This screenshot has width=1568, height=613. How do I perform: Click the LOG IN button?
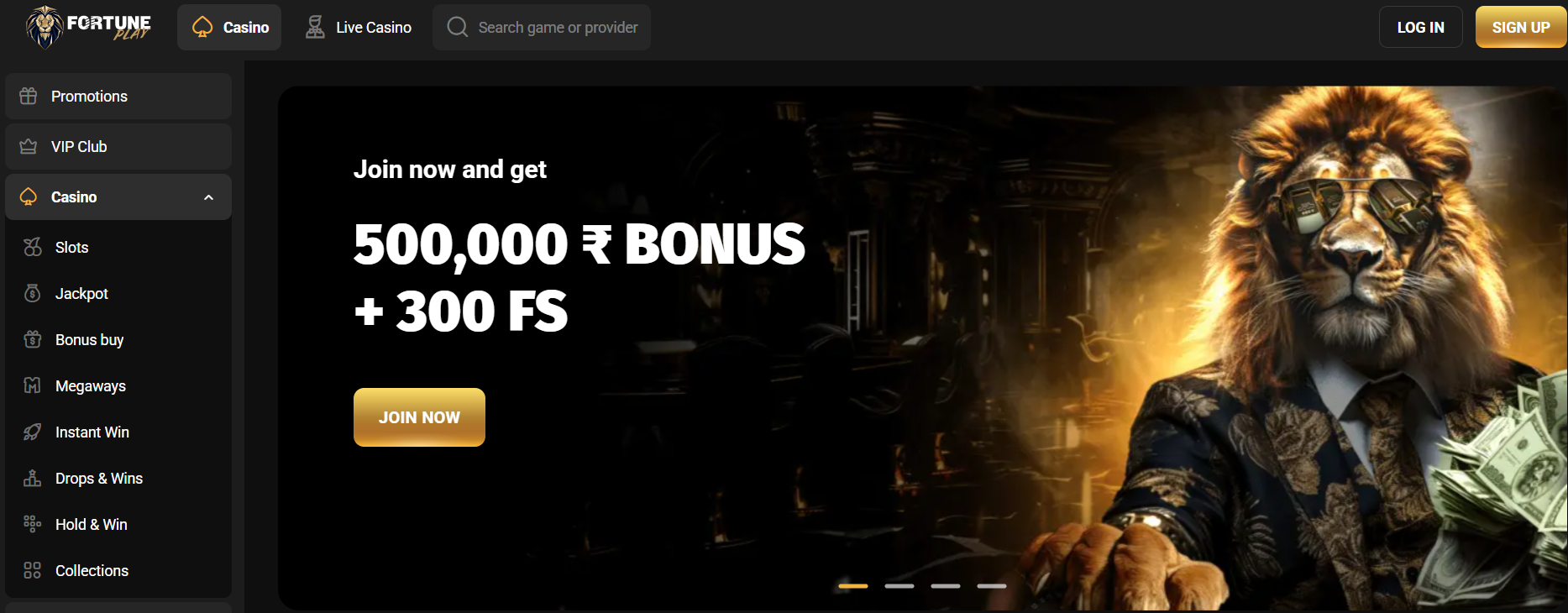pyautogui.click(x=1421, y=27)
